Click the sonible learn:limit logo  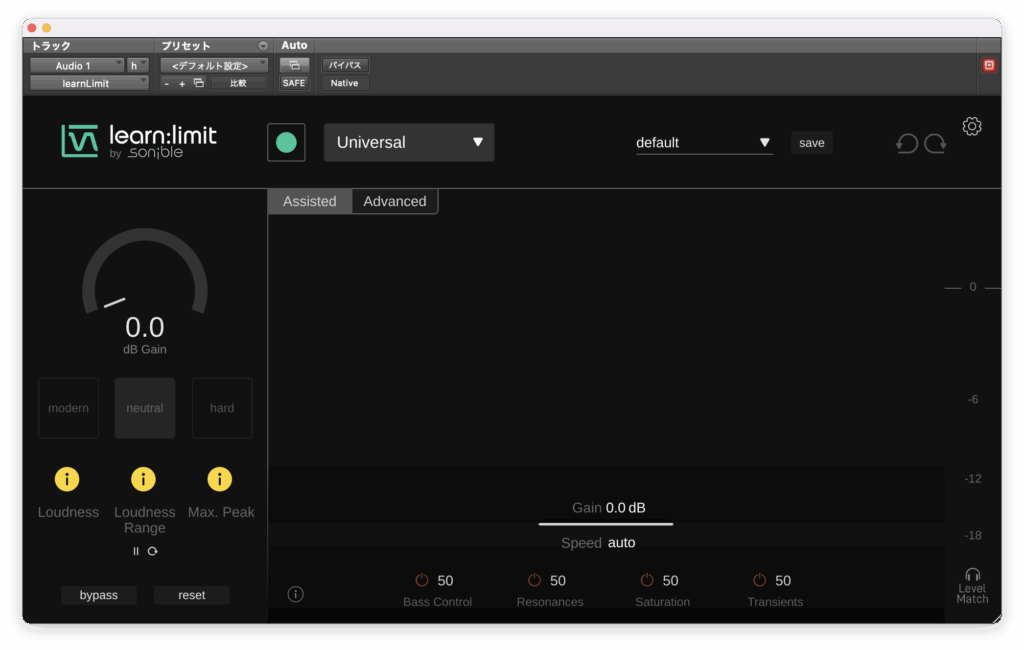coord(139,142)
